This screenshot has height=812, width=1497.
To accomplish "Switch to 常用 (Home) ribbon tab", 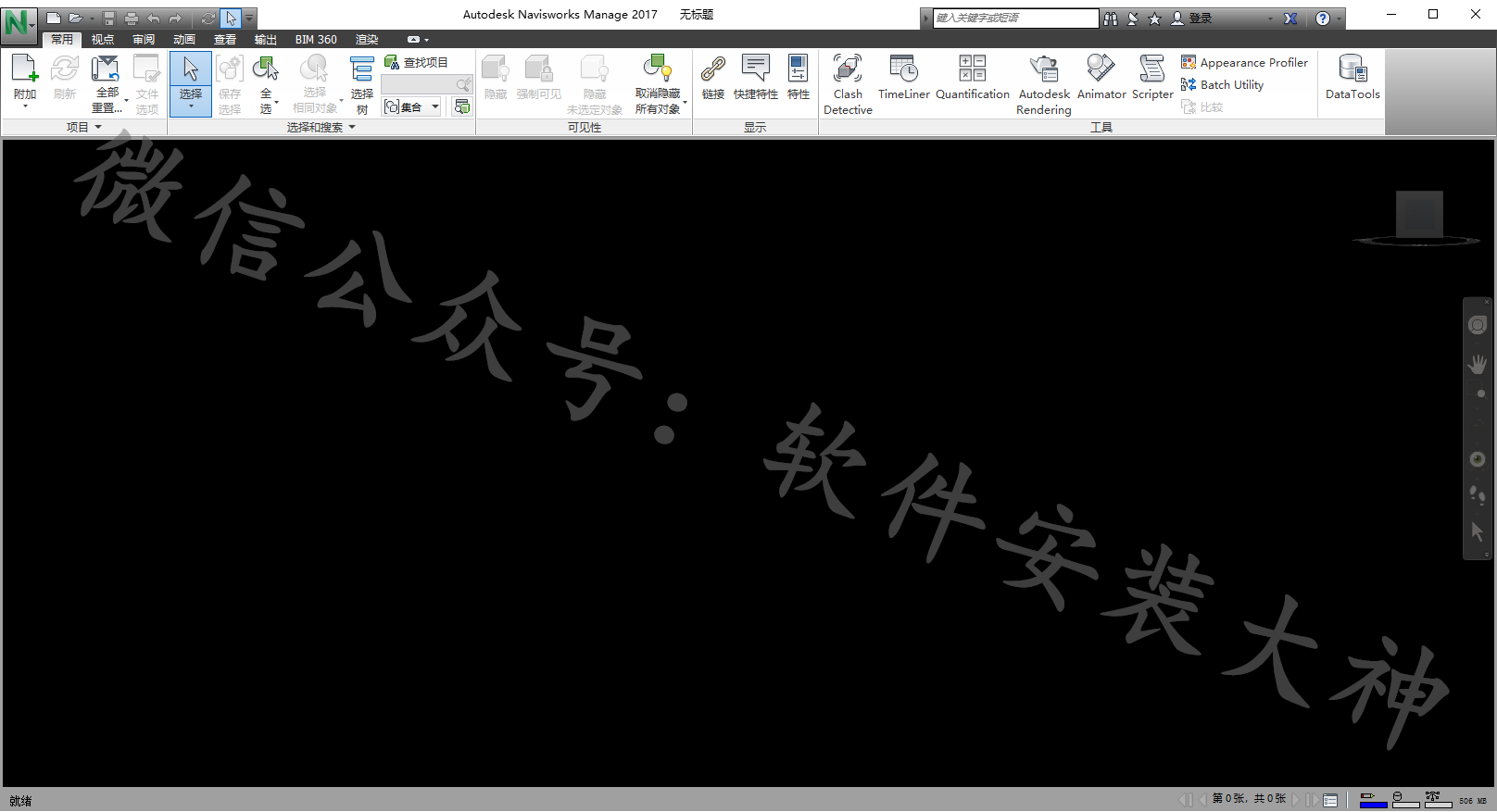I will (62, 39).
